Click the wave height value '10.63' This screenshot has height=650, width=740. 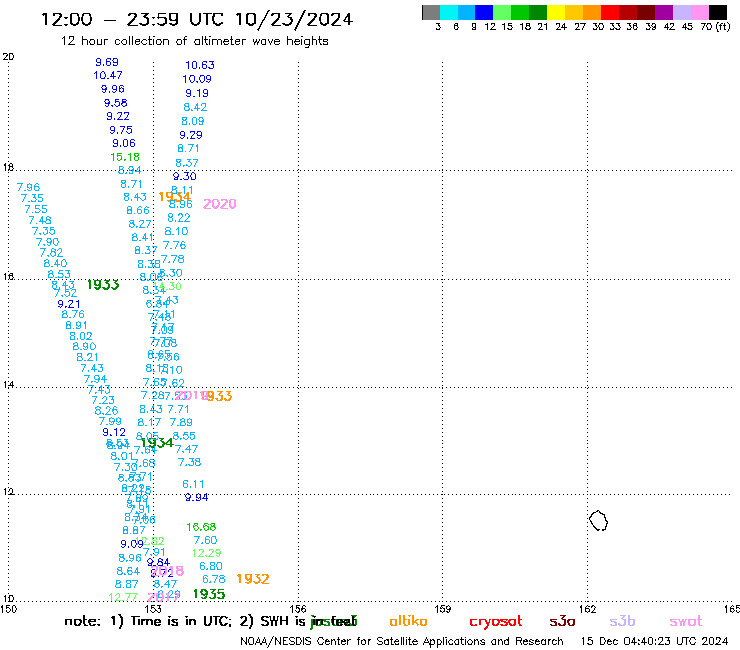click(200, 65)
